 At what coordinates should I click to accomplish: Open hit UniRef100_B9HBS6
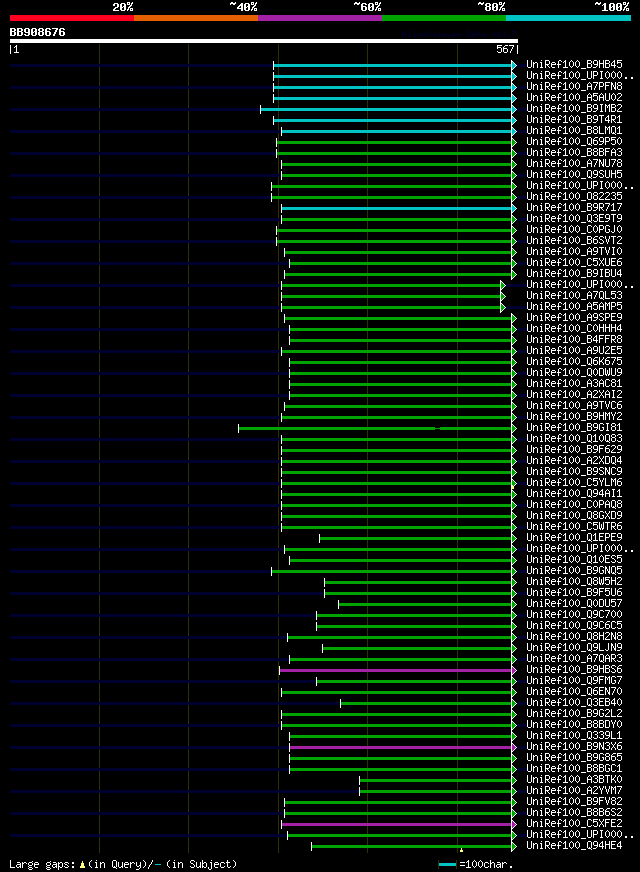[x=574, y=670]
